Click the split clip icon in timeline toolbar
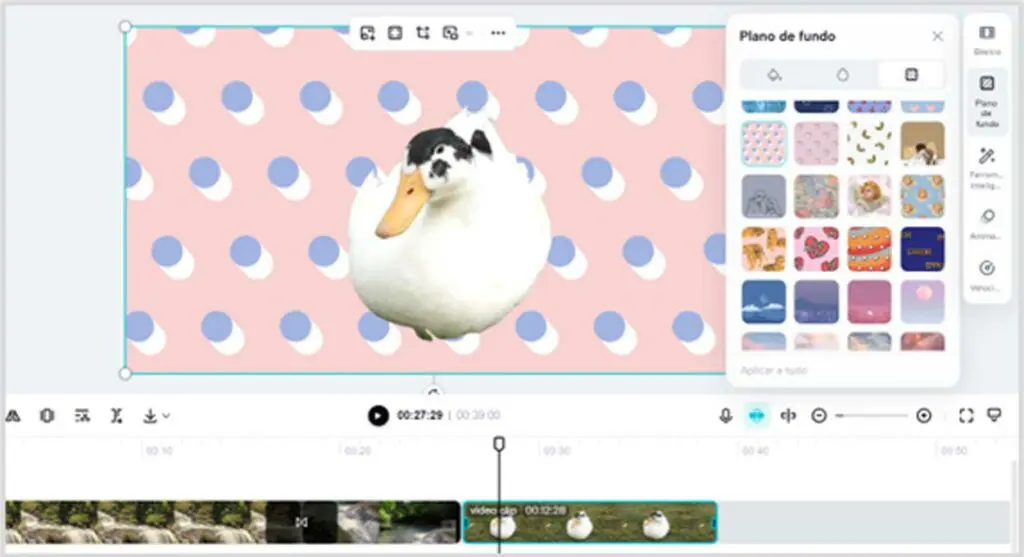 click(116, 416)
